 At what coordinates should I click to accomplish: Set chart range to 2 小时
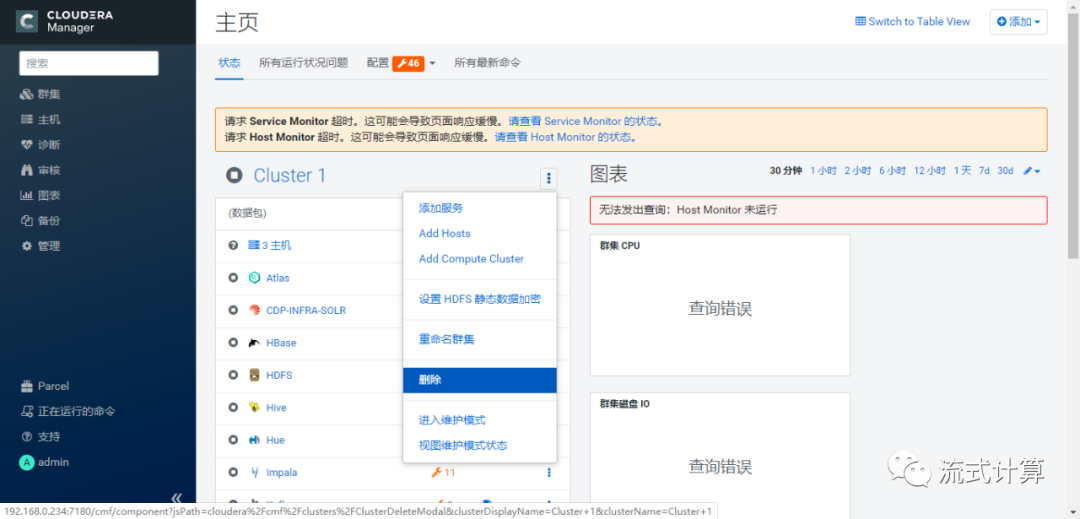coord(858,171)
